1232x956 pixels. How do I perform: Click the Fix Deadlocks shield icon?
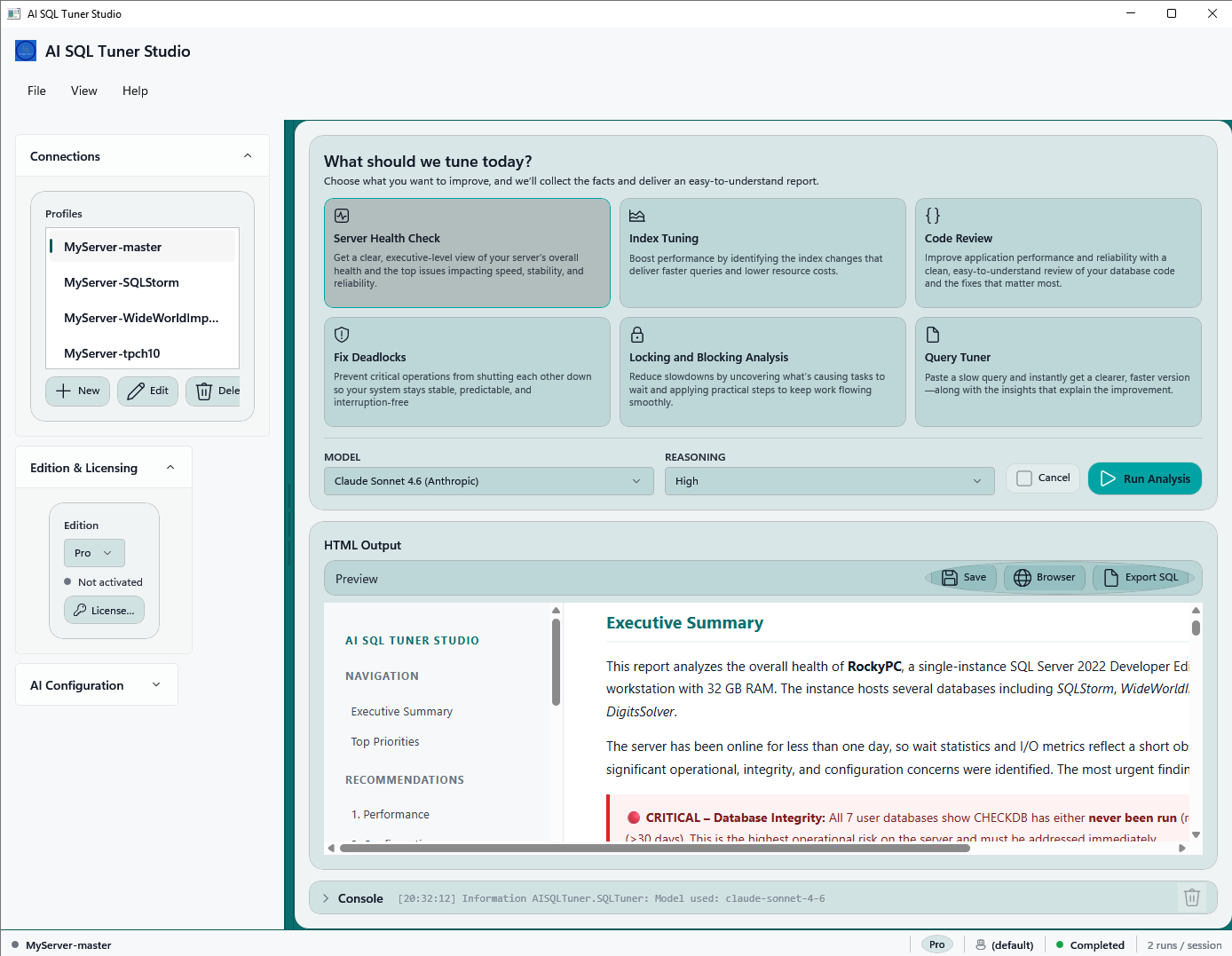[x=342, y=335]
